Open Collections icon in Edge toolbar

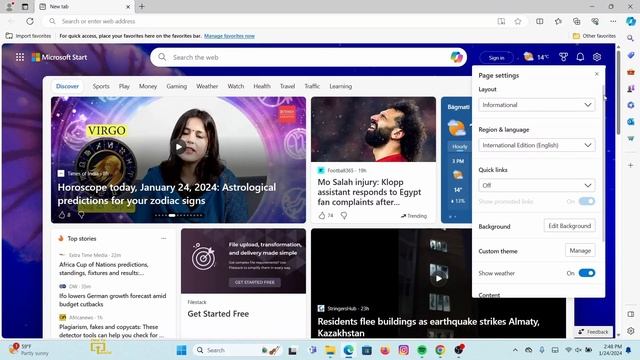pyautogui.click(x=576, y=21)
